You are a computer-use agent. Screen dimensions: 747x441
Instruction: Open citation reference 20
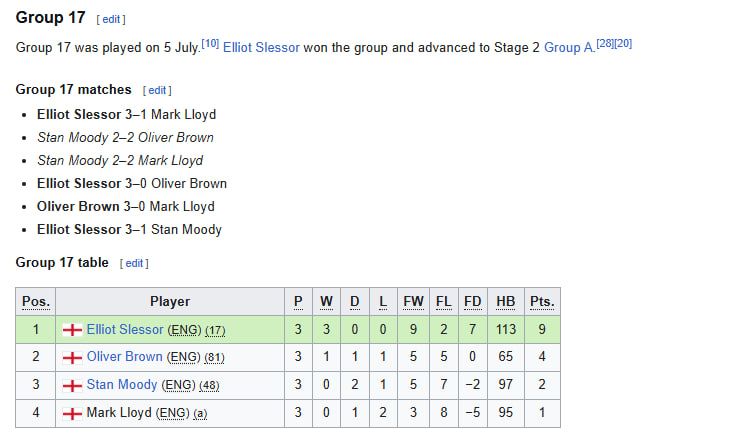tap(623, 44)
